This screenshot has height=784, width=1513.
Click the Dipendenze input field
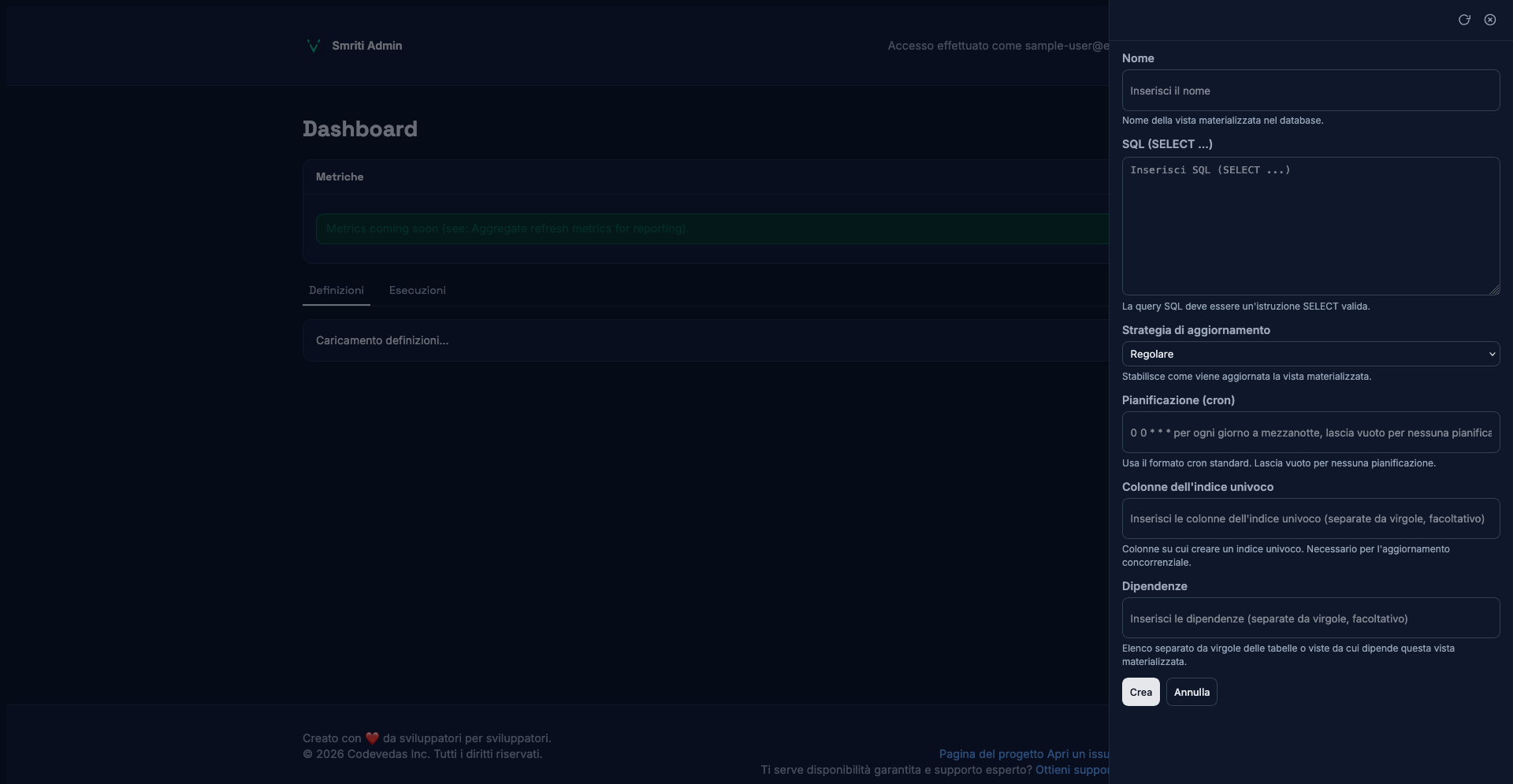[1310, 619]
